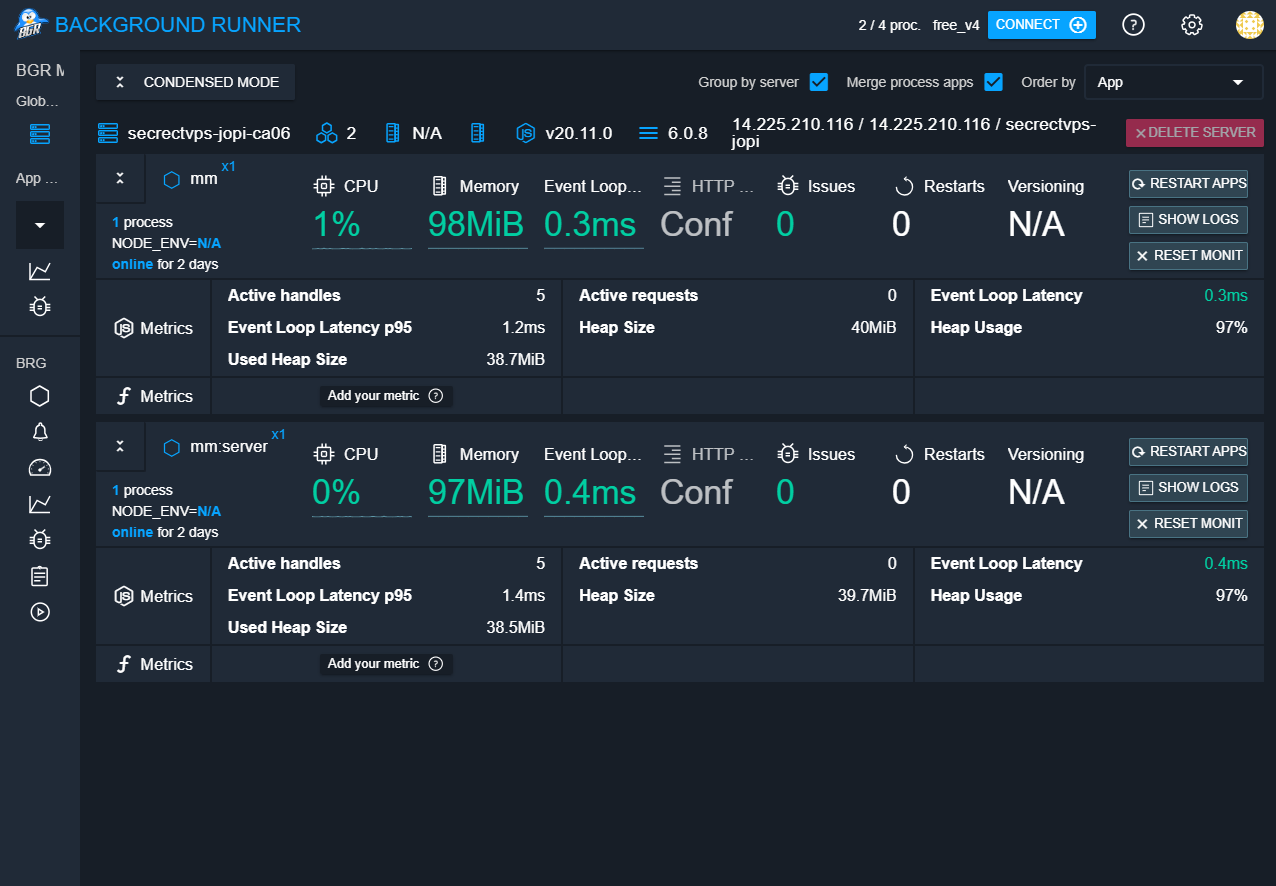Click mm:server's 0.4ms event loop headline value
1276x886 pixels.
[x=590, y=492]
